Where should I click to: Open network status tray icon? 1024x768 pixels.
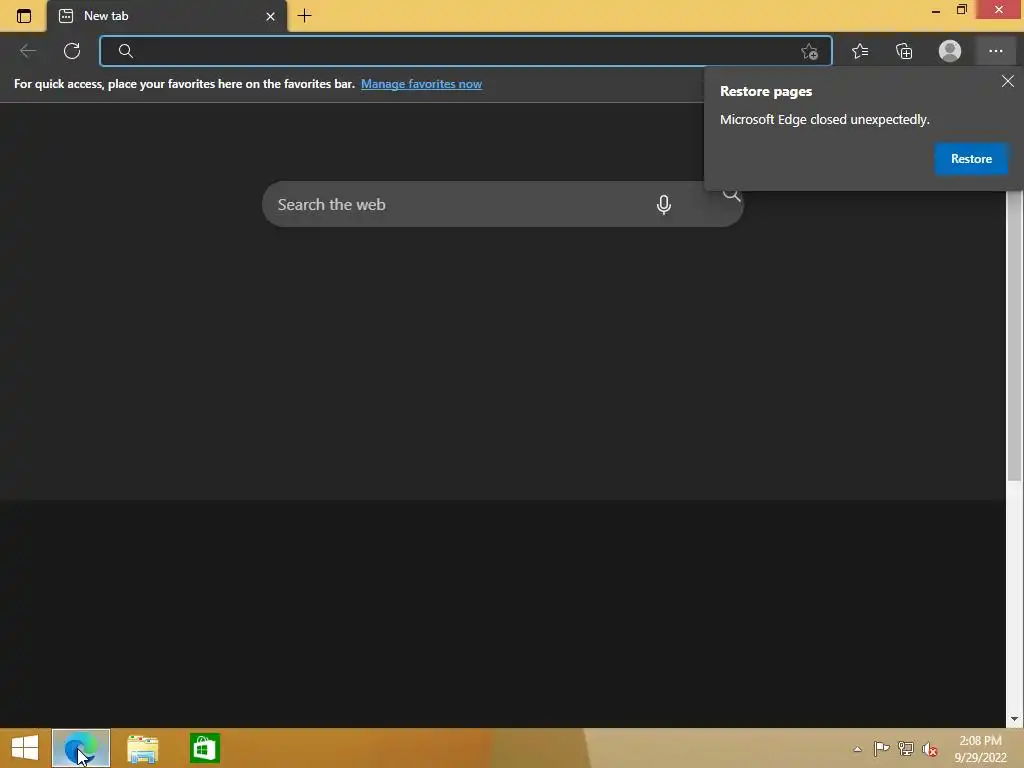point(906,748)
